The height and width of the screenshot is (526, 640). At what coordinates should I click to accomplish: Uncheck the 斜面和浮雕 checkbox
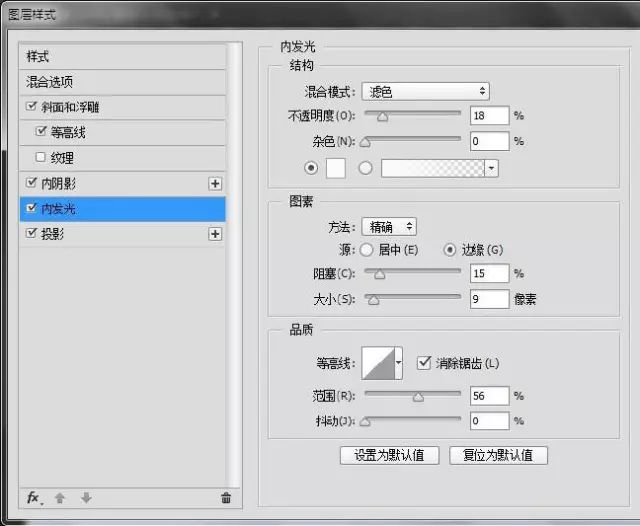point(31,107)
